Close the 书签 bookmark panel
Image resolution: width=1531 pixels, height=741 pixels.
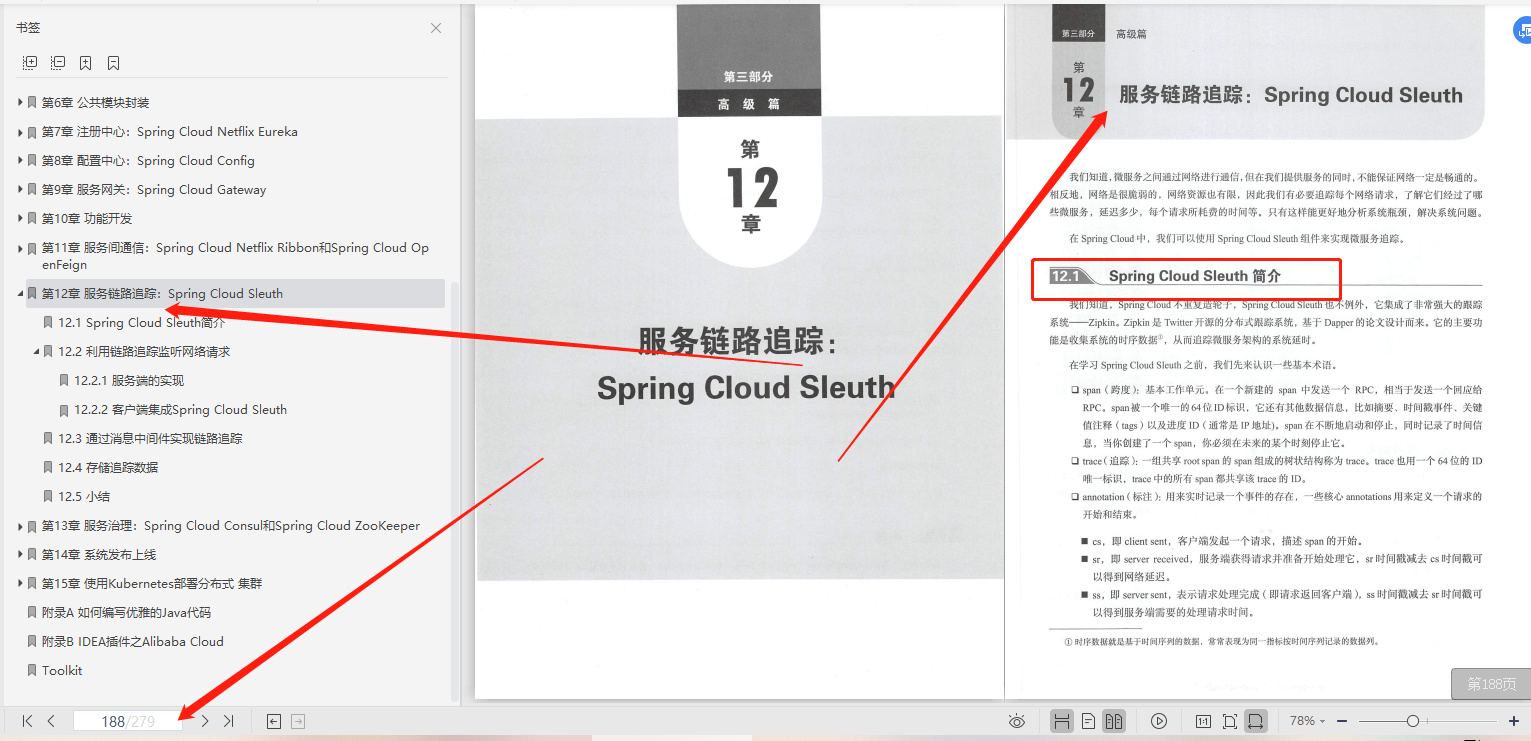coord(435,28)
